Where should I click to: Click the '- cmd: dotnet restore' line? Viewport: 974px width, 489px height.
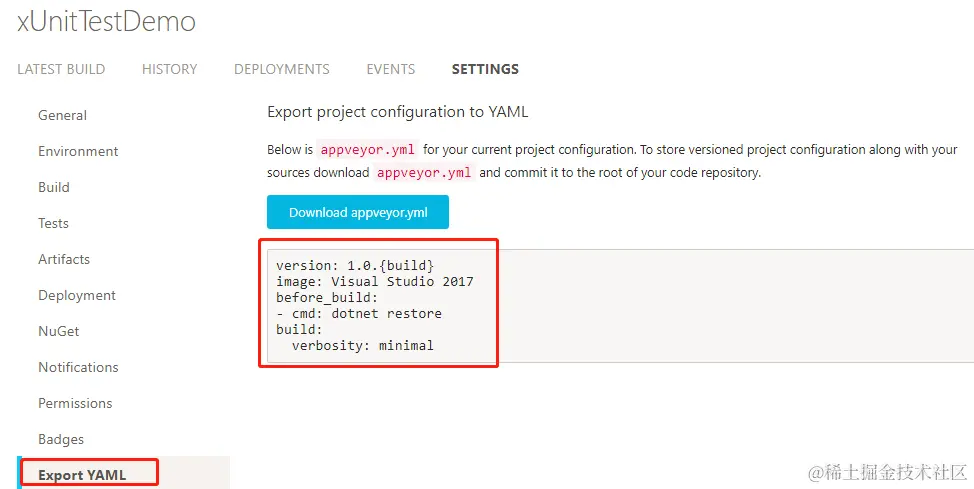pos(359,313)
